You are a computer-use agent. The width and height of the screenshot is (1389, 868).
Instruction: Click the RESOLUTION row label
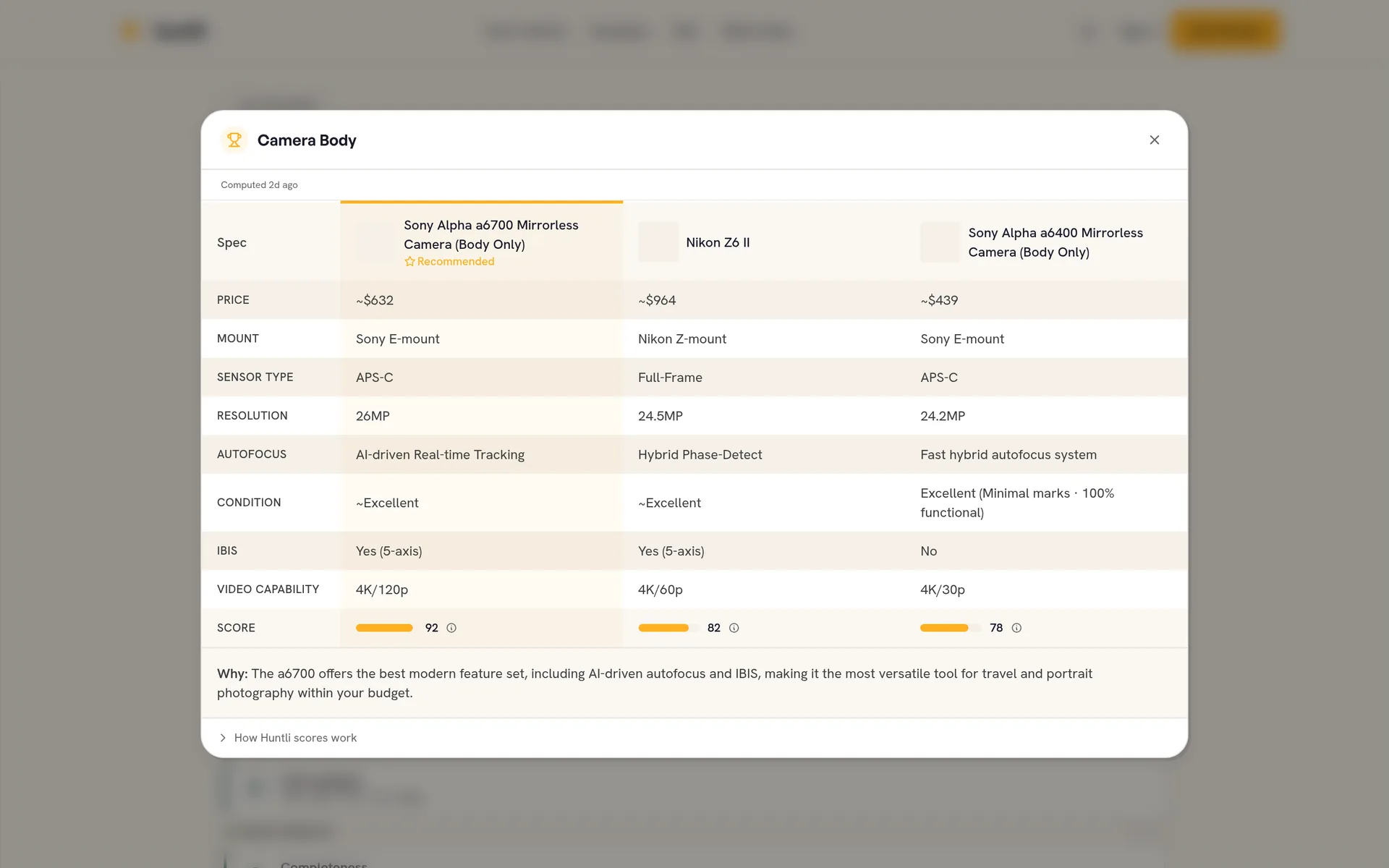point(252,416)
